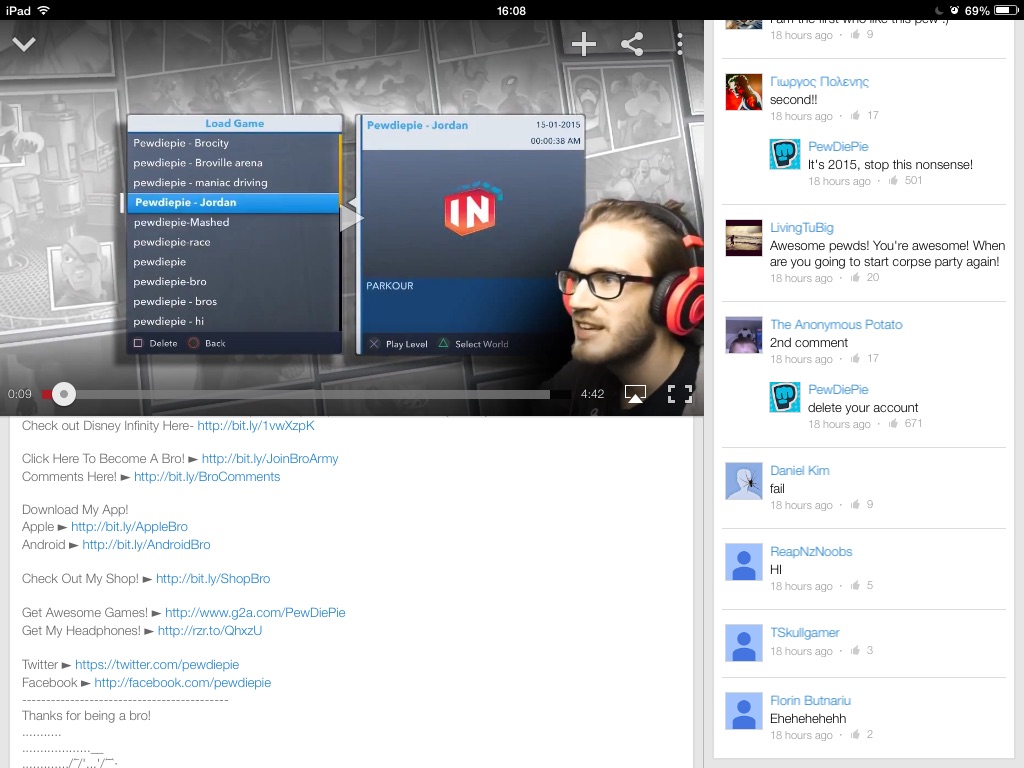Thumbs up Daniel Kim's 'fail' comment

point(855,505)
